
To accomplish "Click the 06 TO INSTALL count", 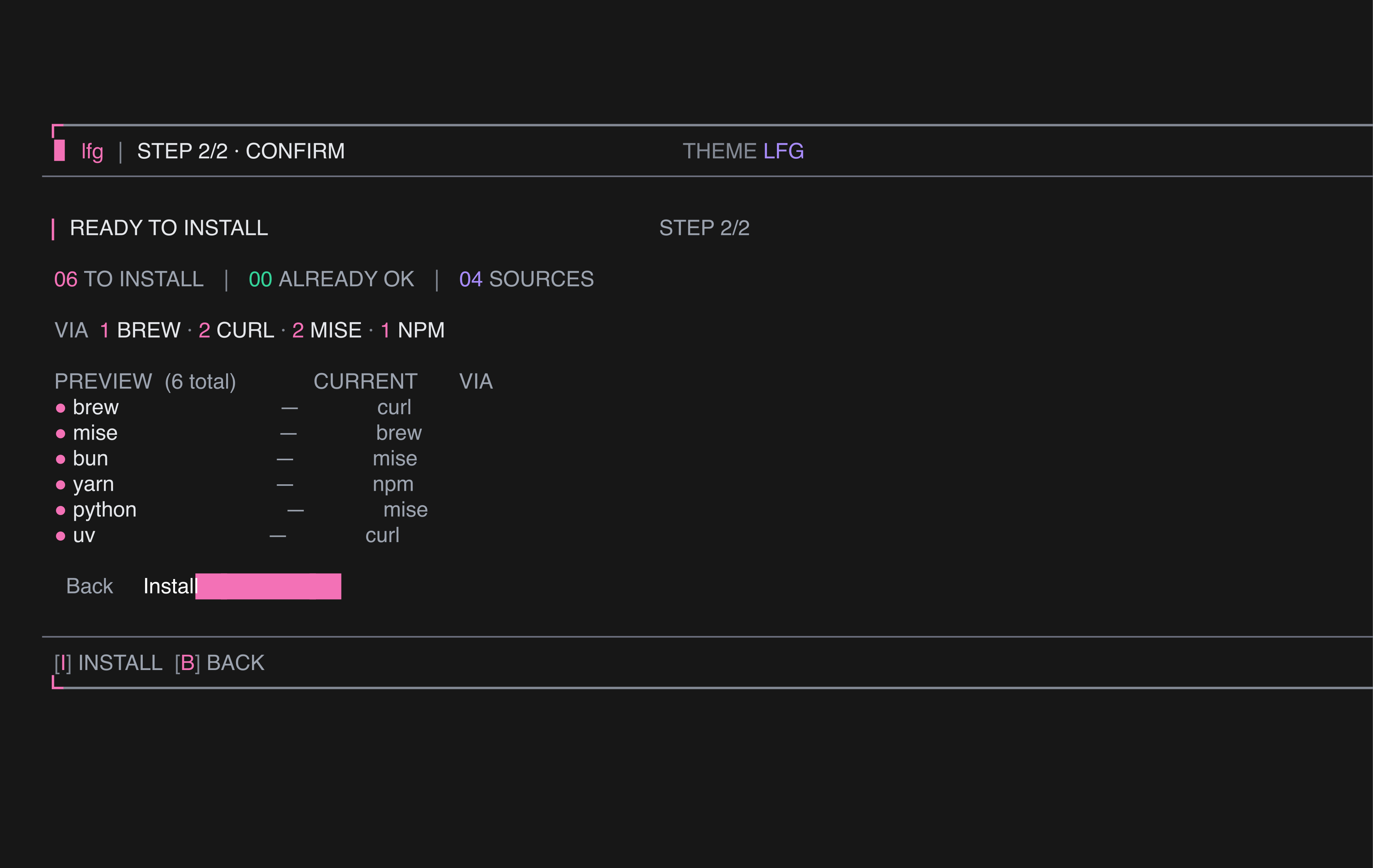I will [129, 279].
